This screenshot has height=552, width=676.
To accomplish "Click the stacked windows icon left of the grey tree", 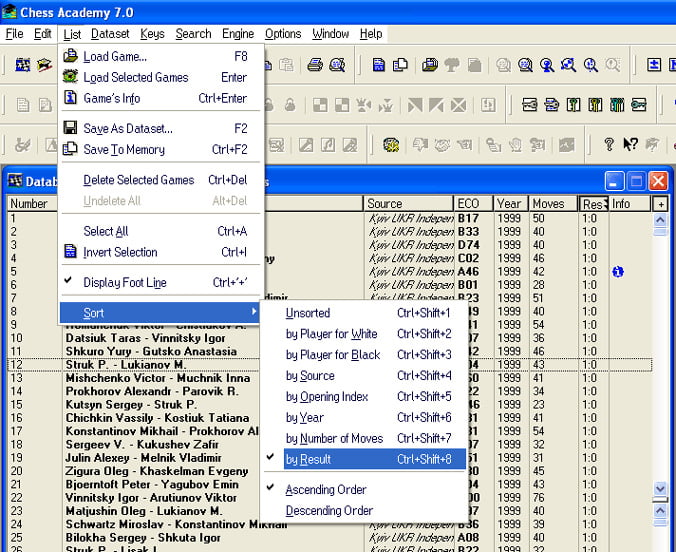I will coord(429,65).
